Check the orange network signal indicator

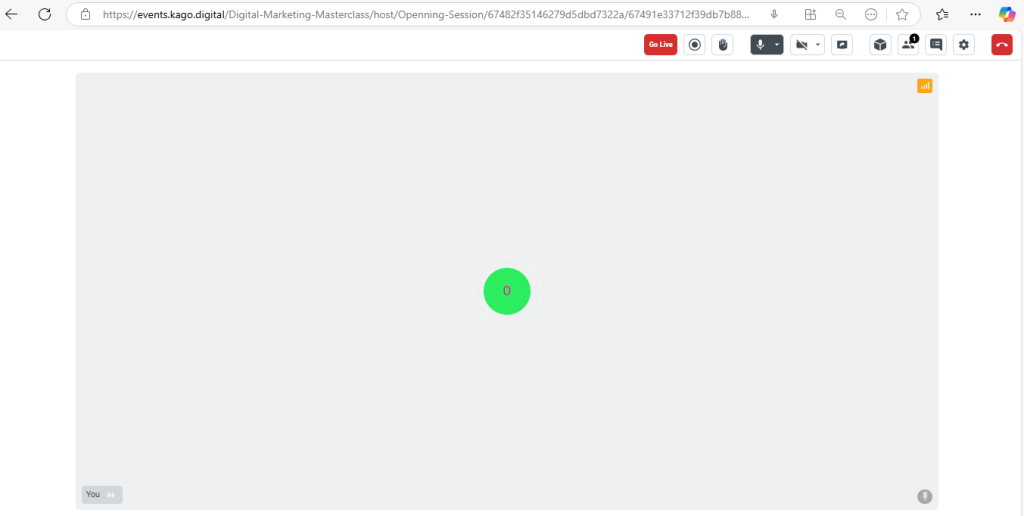coord(925,86)
